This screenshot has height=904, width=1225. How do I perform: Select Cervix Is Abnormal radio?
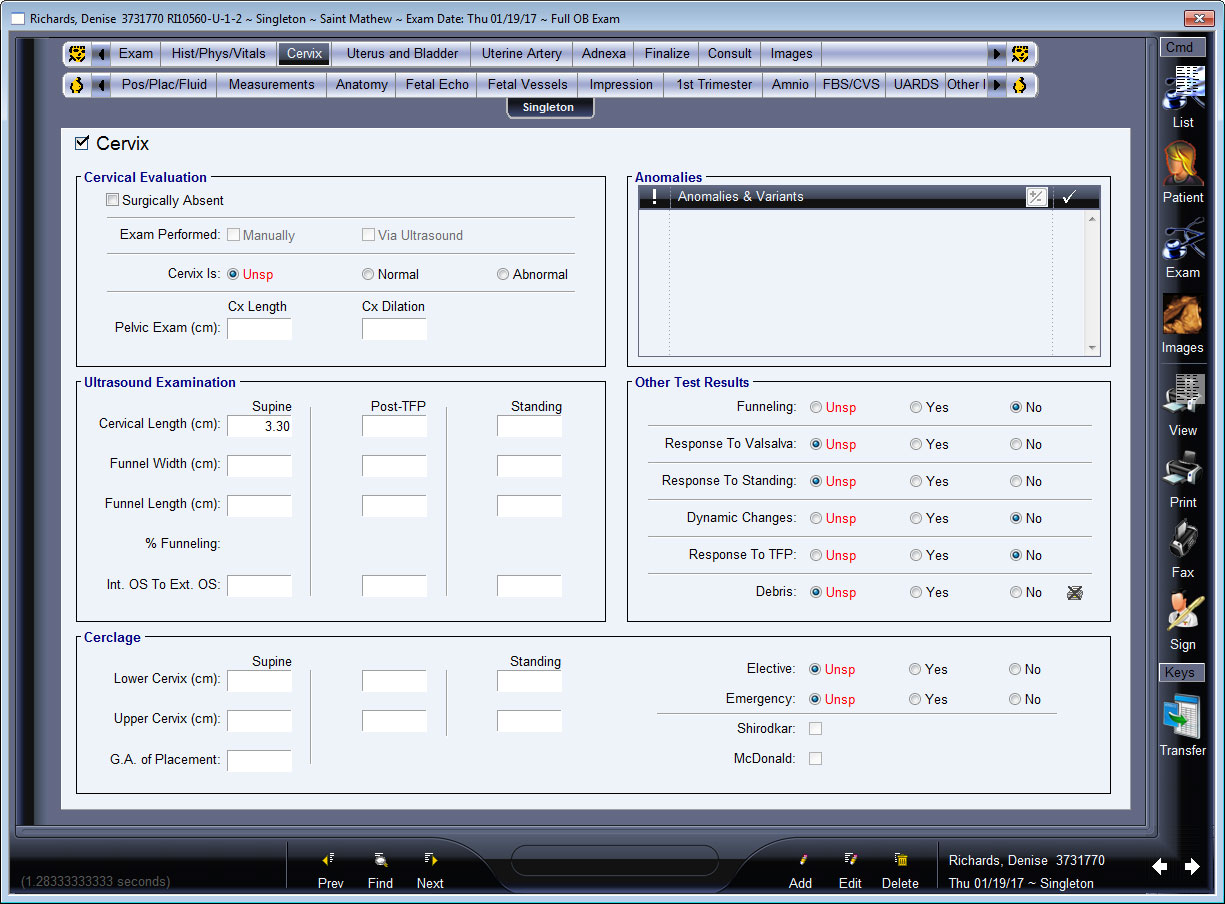pos(503,274)
